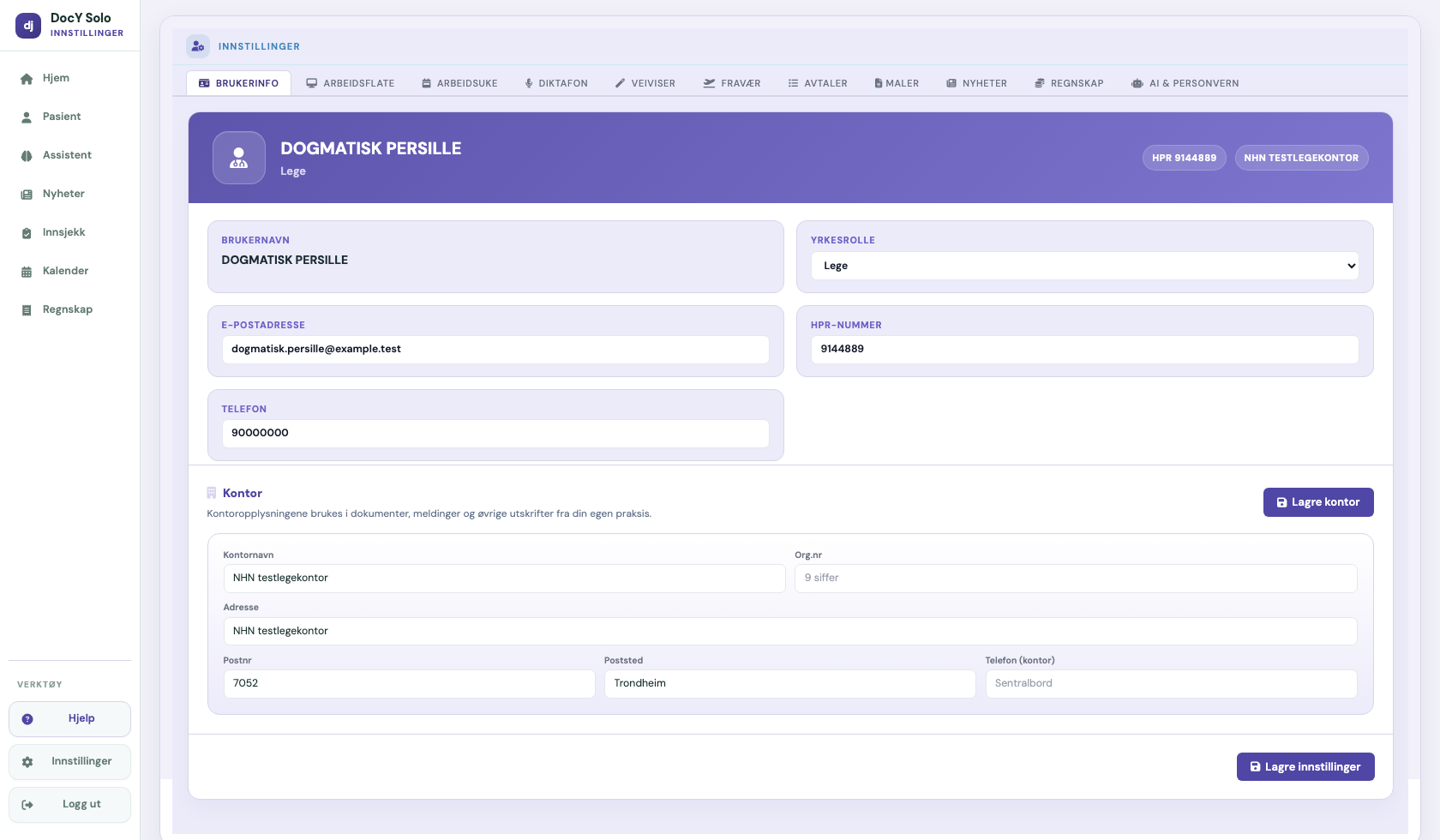This screenshot has height=840, width=1440.
Task: Click the Poststed field showing Trondheim
Action: click(x=790, y=683)
